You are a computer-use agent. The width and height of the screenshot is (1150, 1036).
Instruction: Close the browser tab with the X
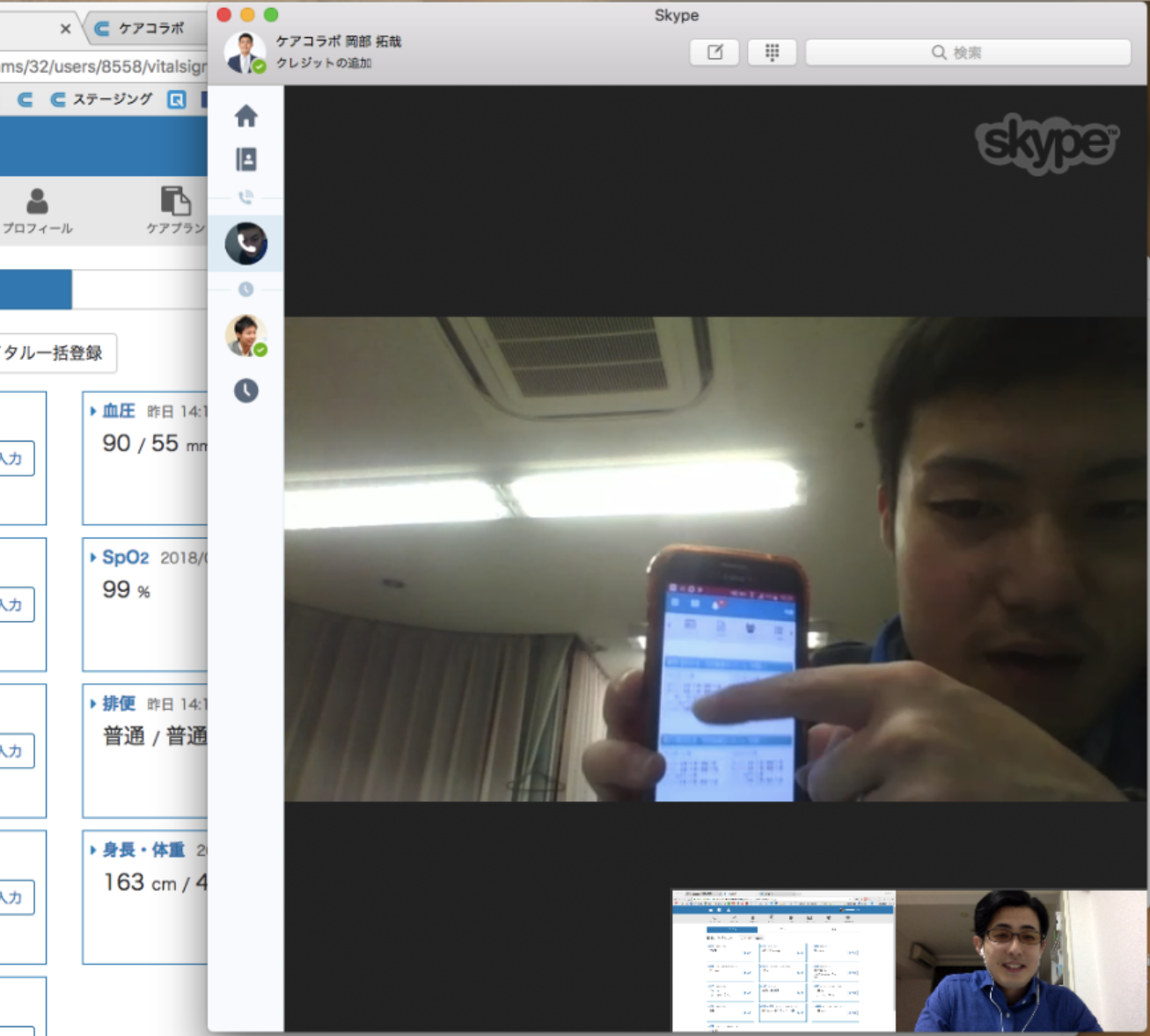click(x=65, y=29)
